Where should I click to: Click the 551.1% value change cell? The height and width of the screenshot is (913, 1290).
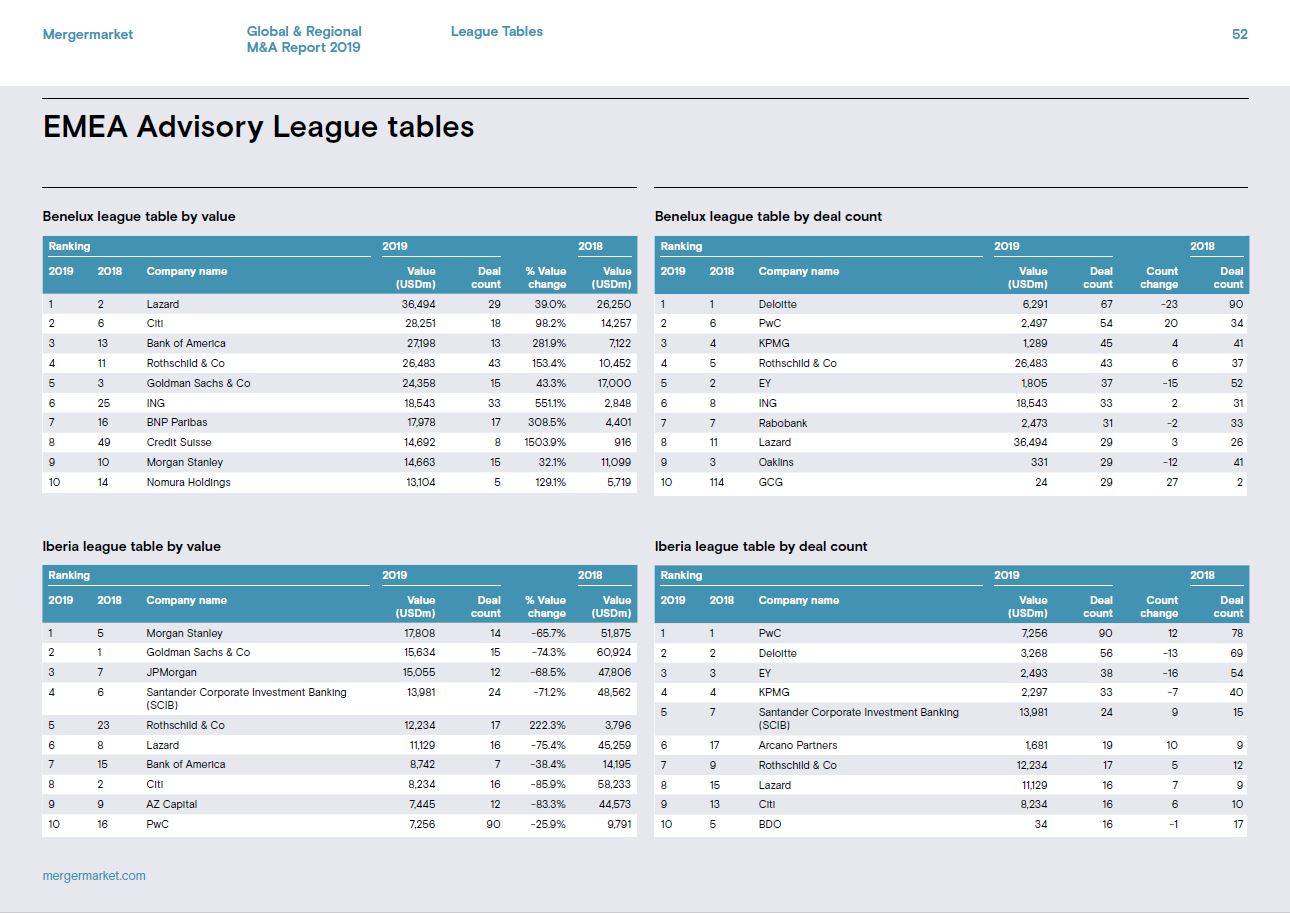click(549, 403)
